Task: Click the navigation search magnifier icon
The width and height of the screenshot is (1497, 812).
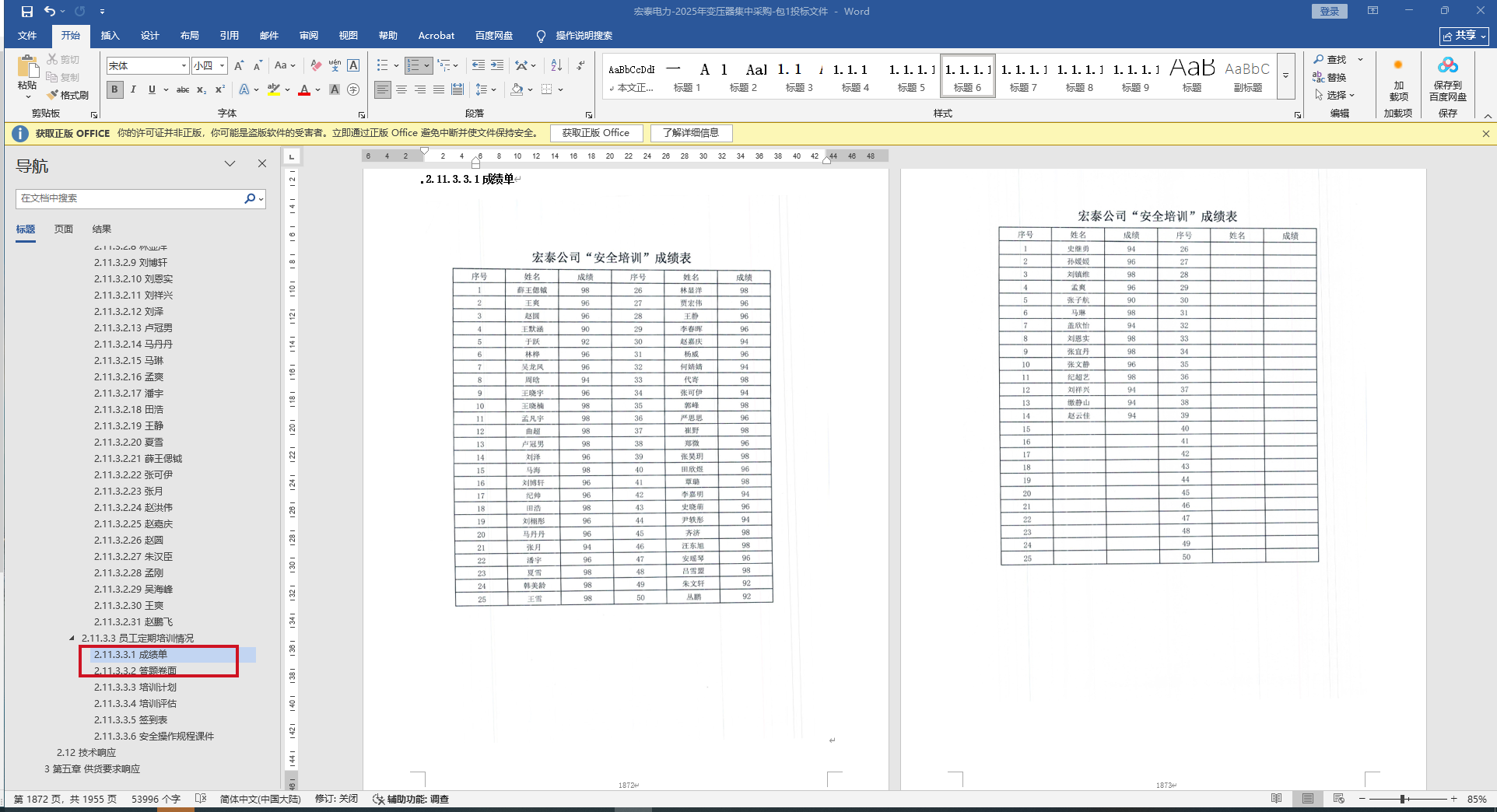Action: [250, 199]
